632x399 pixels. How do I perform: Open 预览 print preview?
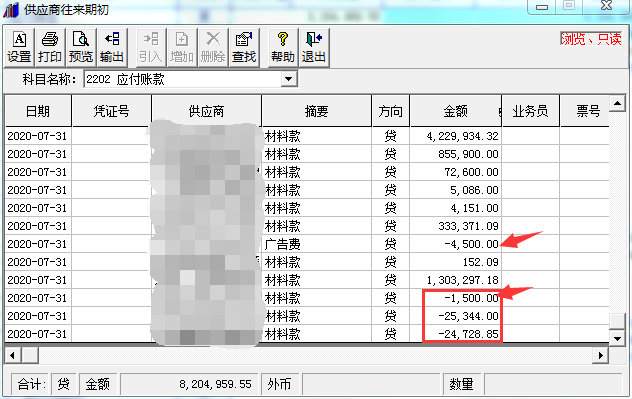[81, 48]
